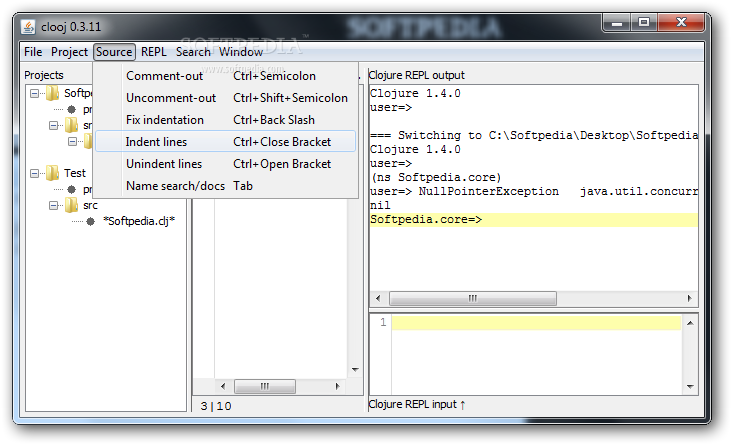732x445 pixels.
Task: Click into the REPL input line 1
Action: [536, 323]
